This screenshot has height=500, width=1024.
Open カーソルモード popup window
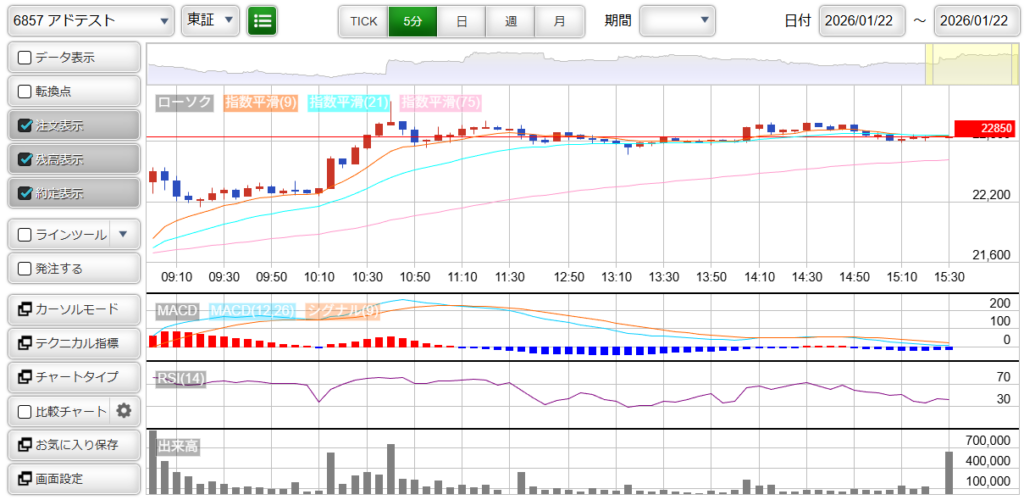tap(72, 309)
